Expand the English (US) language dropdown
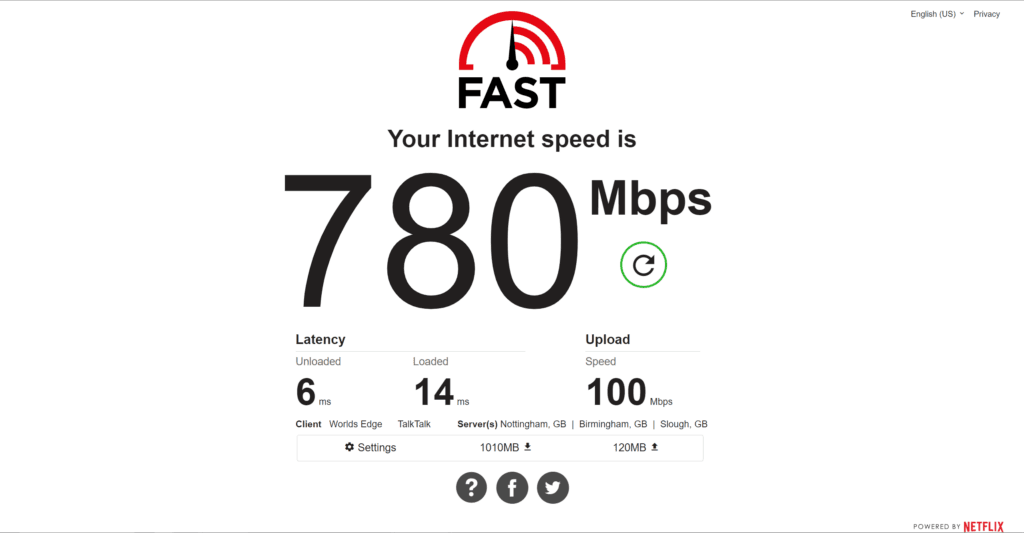The height and width of the screenshot is (533, 1024). 937,14
